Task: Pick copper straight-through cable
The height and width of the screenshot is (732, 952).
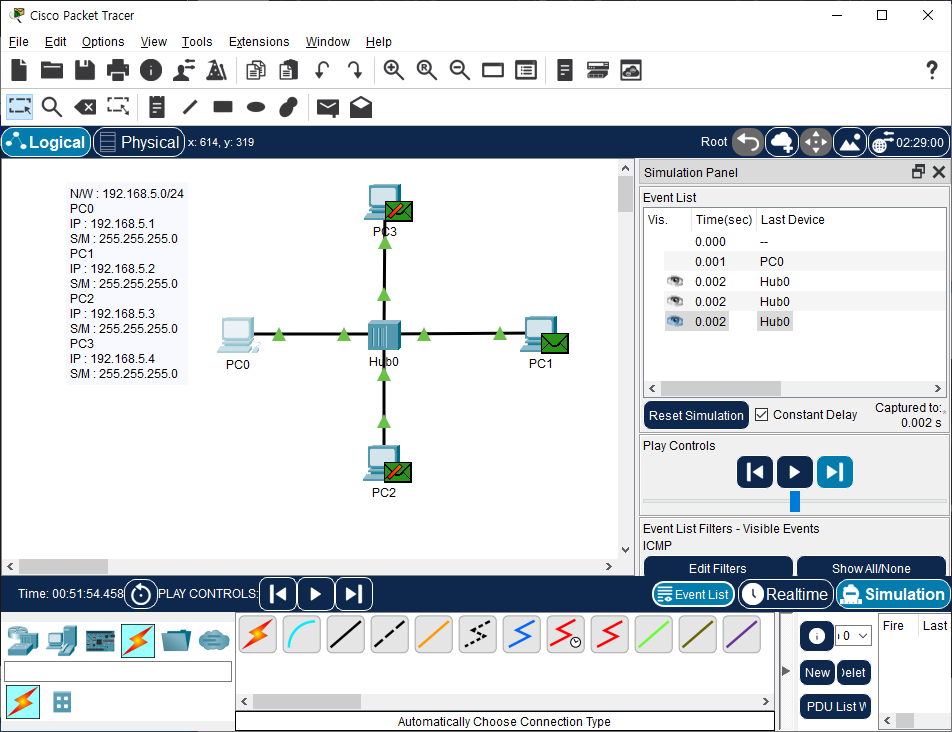Action: [x=345, y=635]
